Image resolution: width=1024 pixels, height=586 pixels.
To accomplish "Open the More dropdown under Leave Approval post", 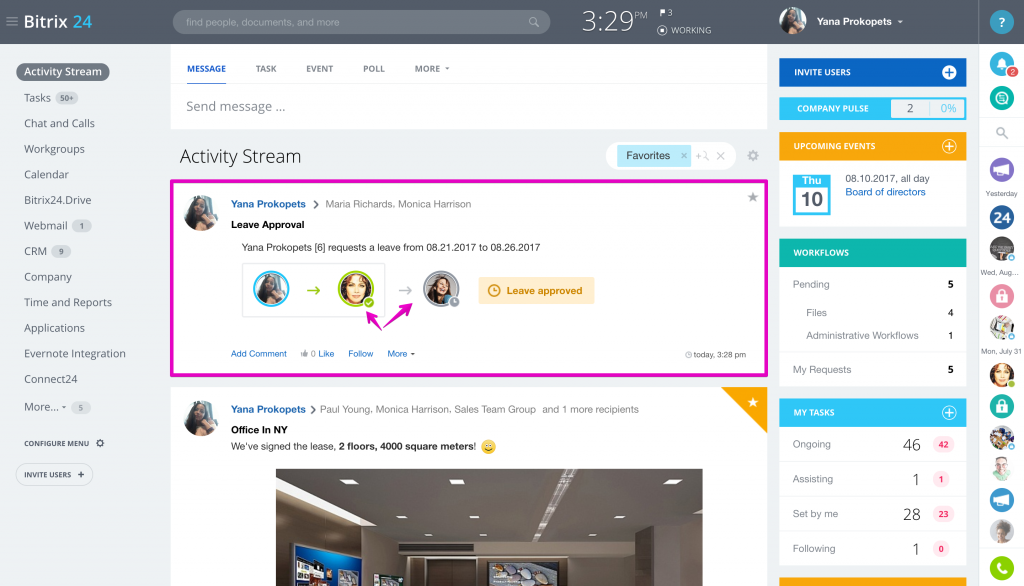I will point(401,353).
